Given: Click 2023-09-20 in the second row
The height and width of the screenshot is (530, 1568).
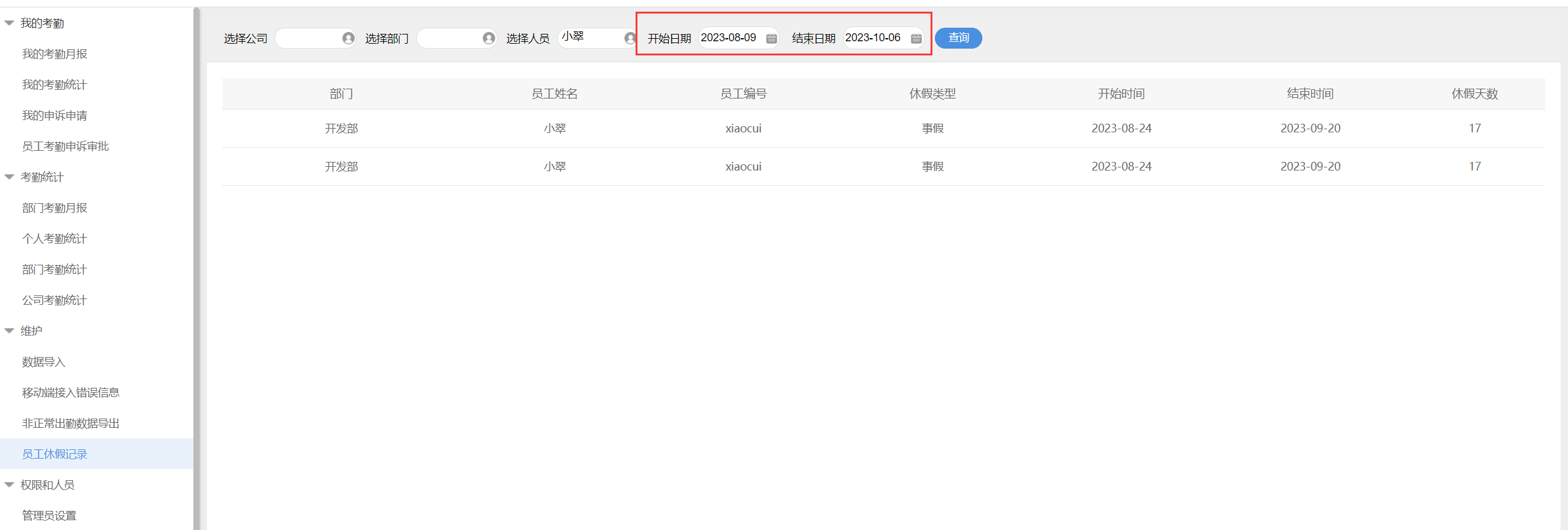Looking at the screenshot, I should [1311, 167].
